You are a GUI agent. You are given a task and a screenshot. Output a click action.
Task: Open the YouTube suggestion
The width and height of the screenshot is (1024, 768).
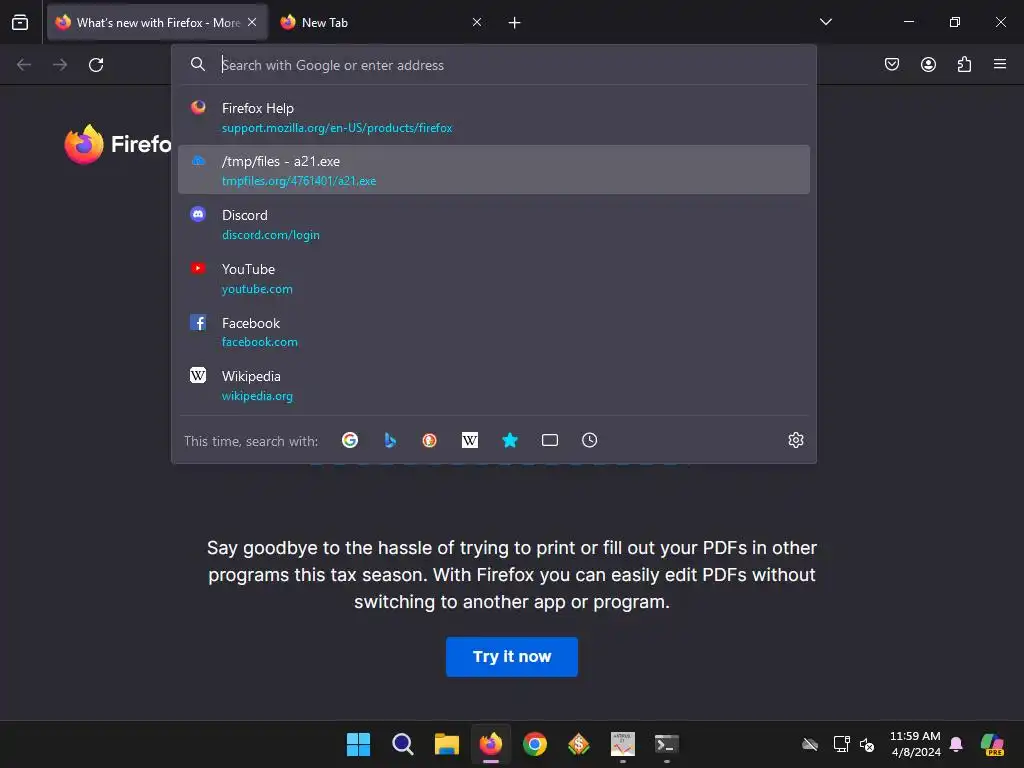[494, 278]
